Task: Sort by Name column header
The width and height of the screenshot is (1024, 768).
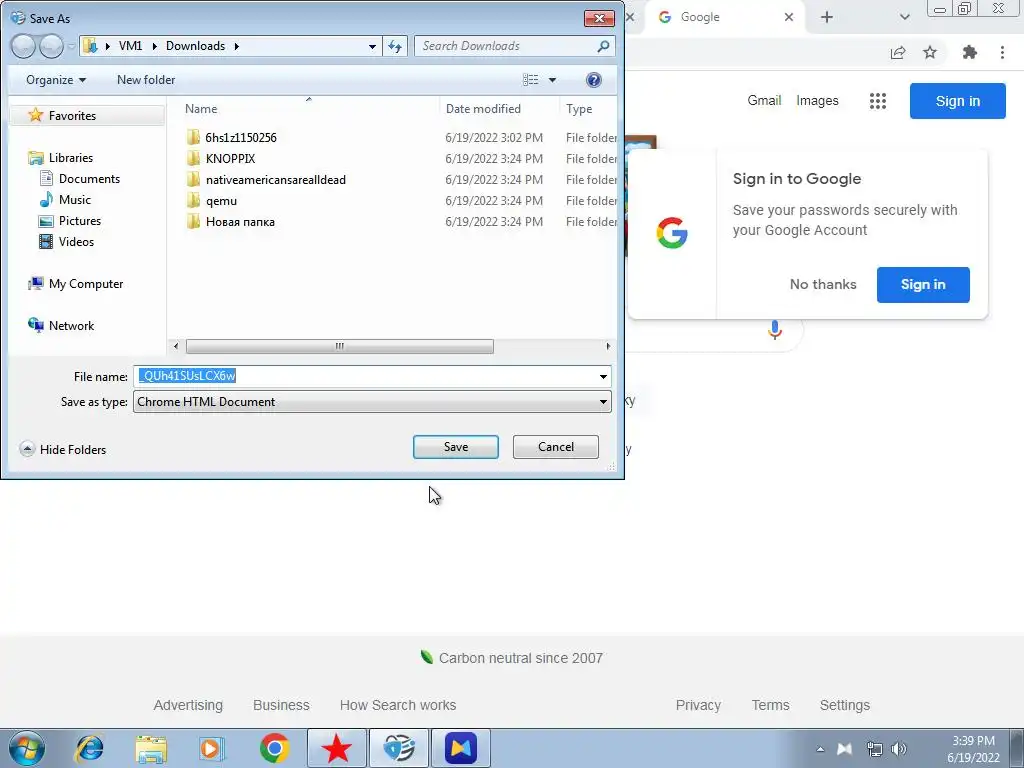Action: [x=201, y=109]
